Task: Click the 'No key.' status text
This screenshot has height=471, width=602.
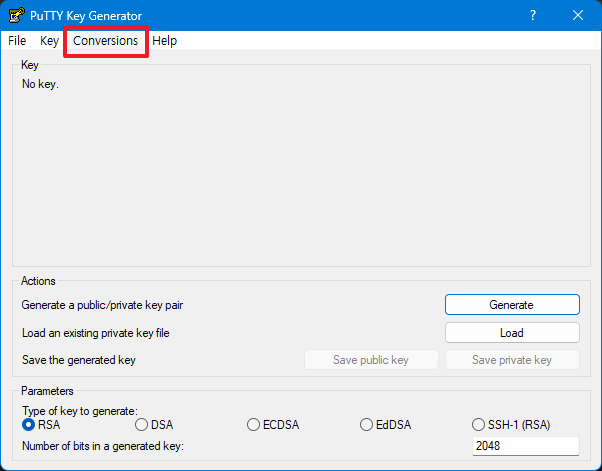Action: [40, 84]
